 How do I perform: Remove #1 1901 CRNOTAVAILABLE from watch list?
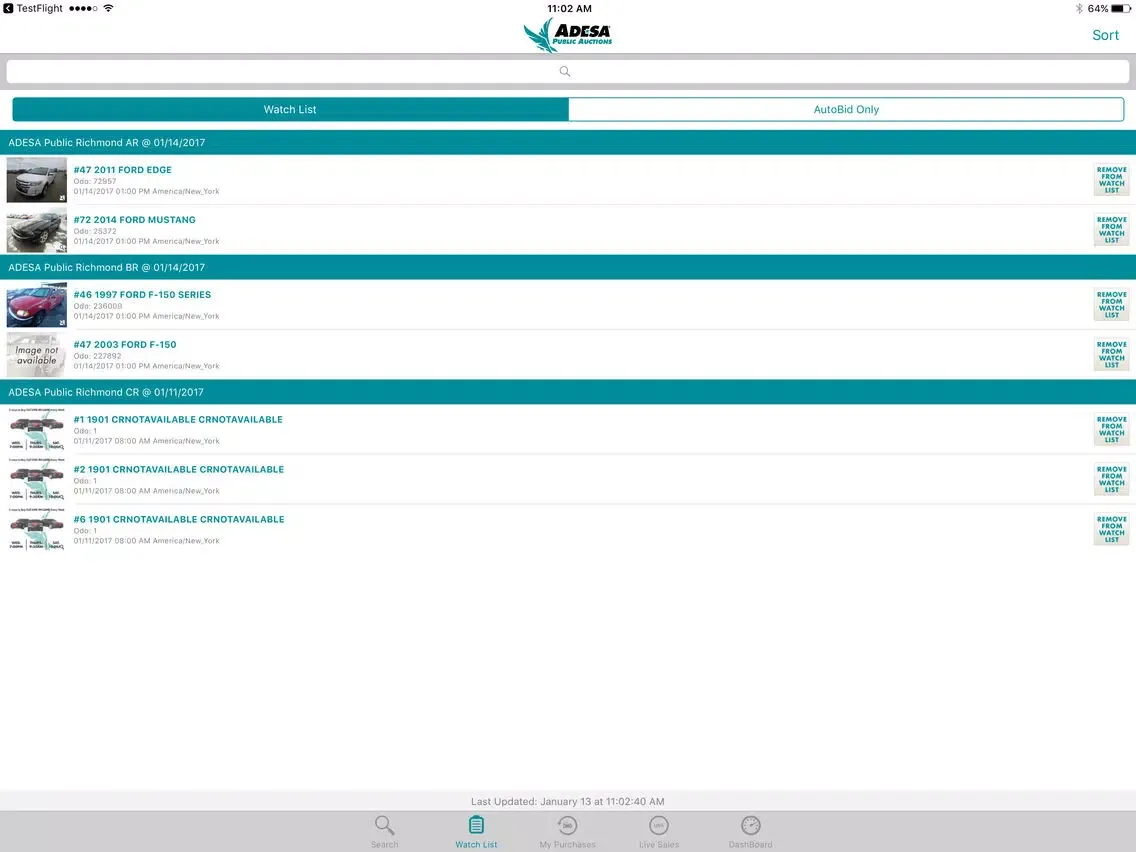(x=1111, y=429)
